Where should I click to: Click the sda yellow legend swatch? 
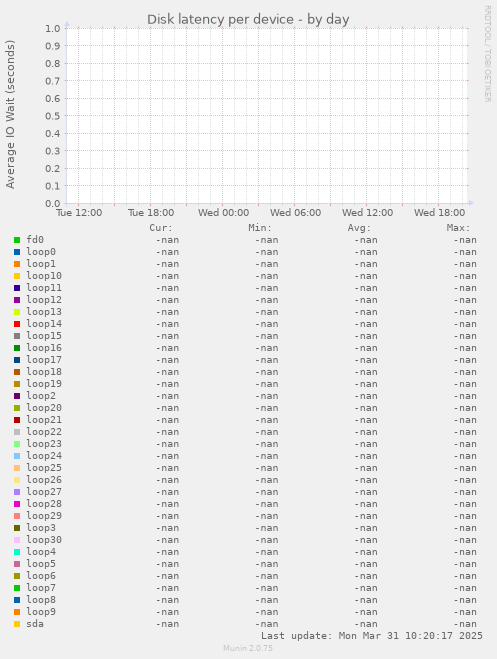(17, 624)
